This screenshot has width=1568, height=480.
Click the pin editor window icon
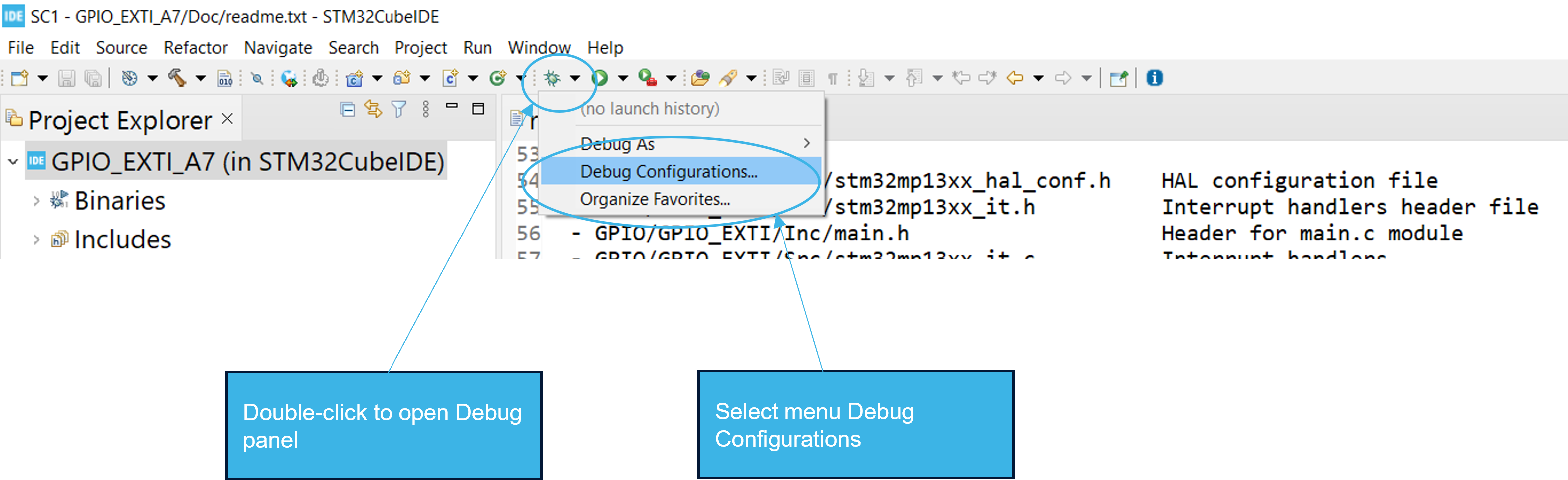click(x=1118, y=78)
